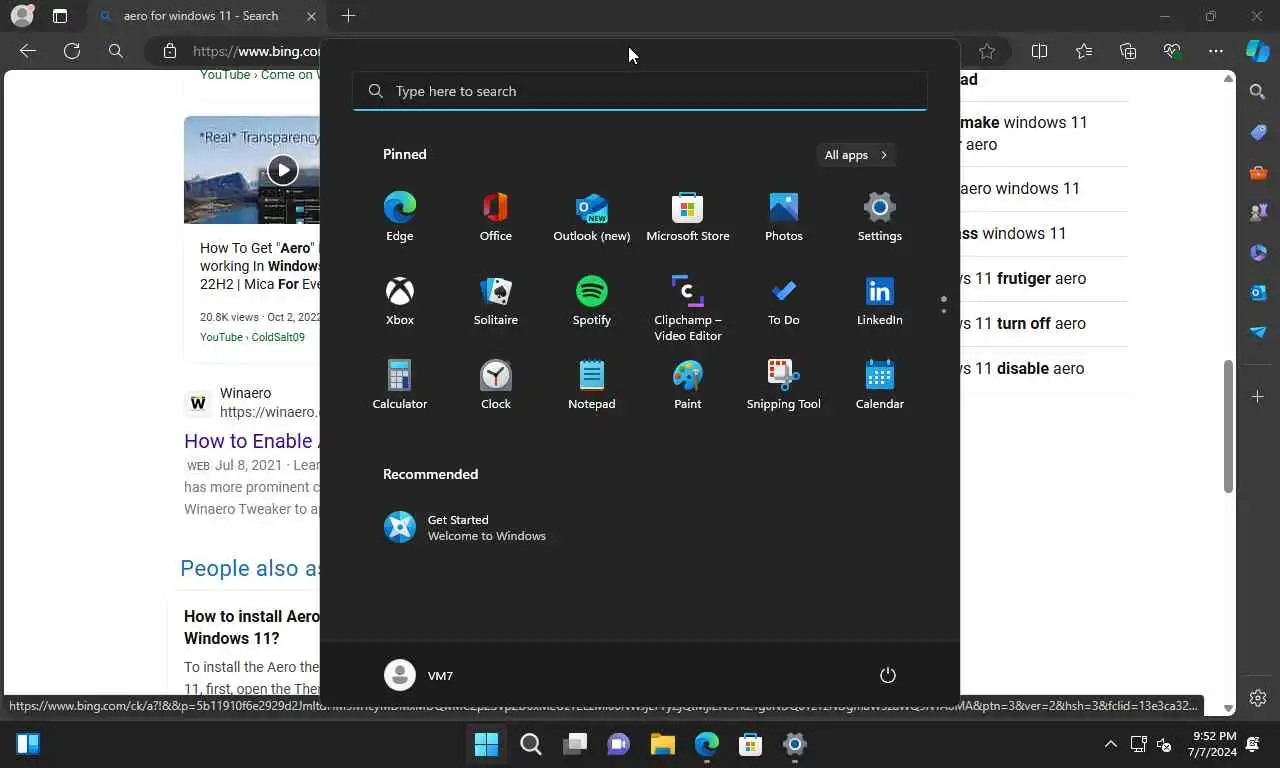Open Edge split screen button
1280x768 pixels.
tap(1039, 51)
